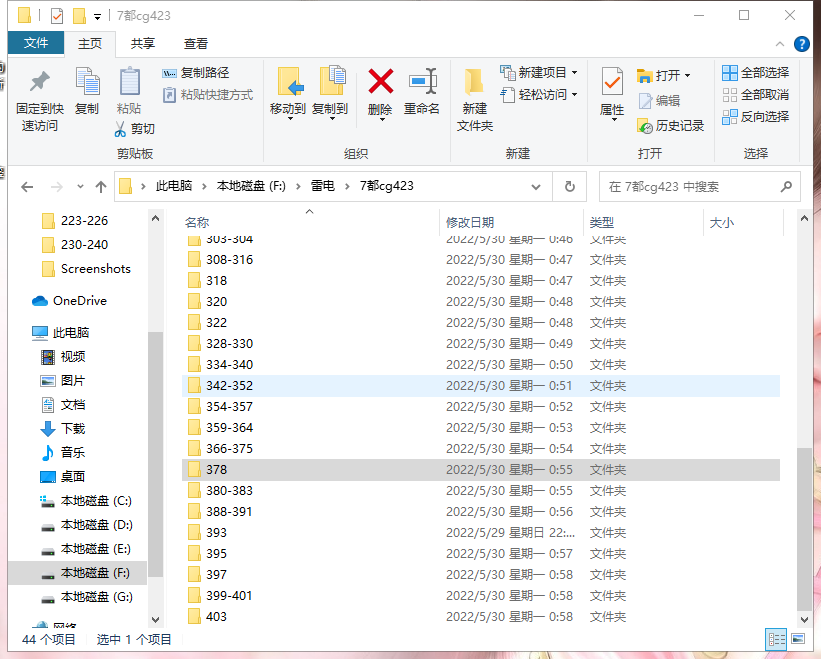Image resolution: width=821 pixels, height=659 pixels.
Task: Click the Delete (删除) red X icon
Action: pyautogui.click(x=380, y=81)
